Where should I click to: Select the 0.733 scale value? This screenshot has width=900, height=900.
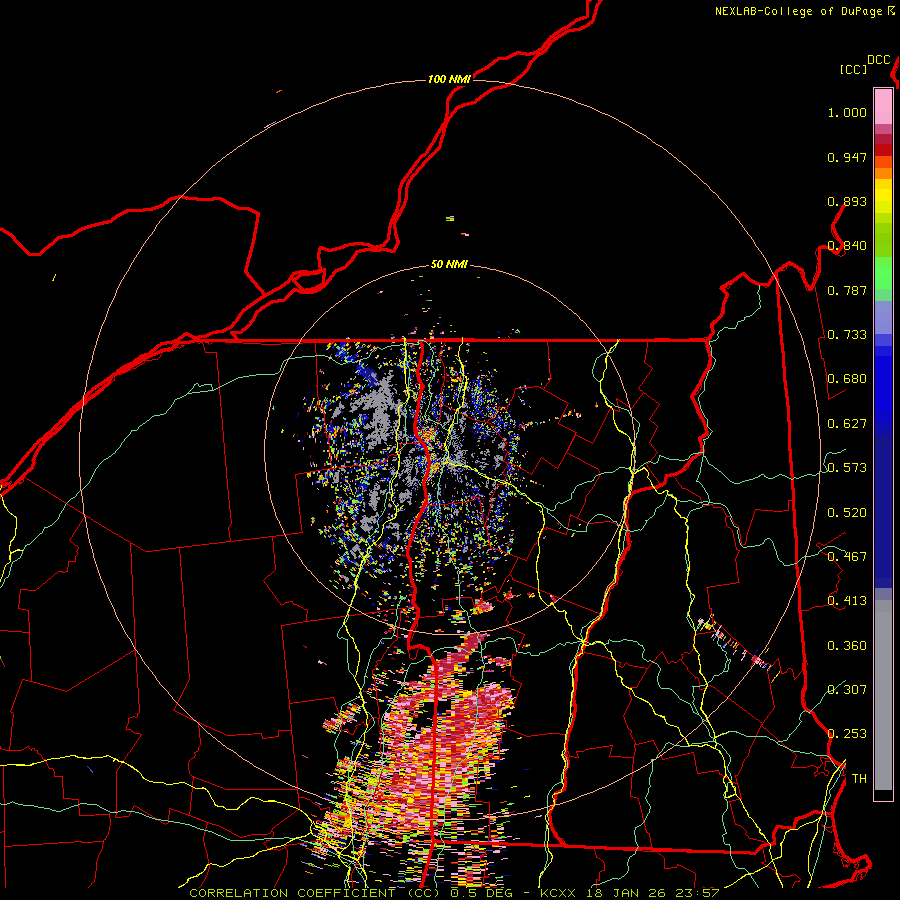[847, 335]
